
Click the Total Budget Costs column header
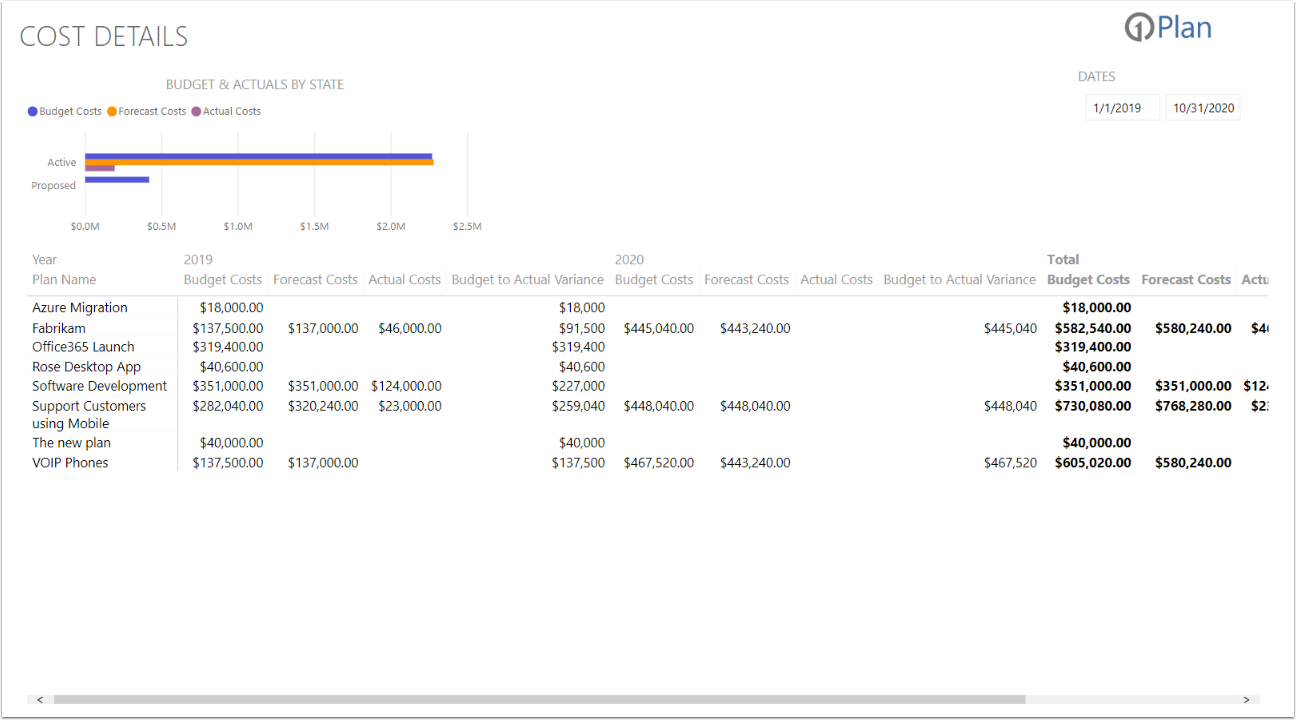(1088, 280)
